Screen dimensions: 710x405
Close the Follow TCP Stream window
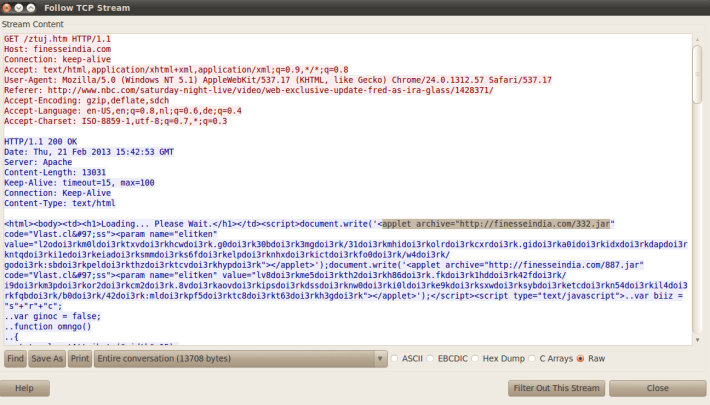coord(7,8)
